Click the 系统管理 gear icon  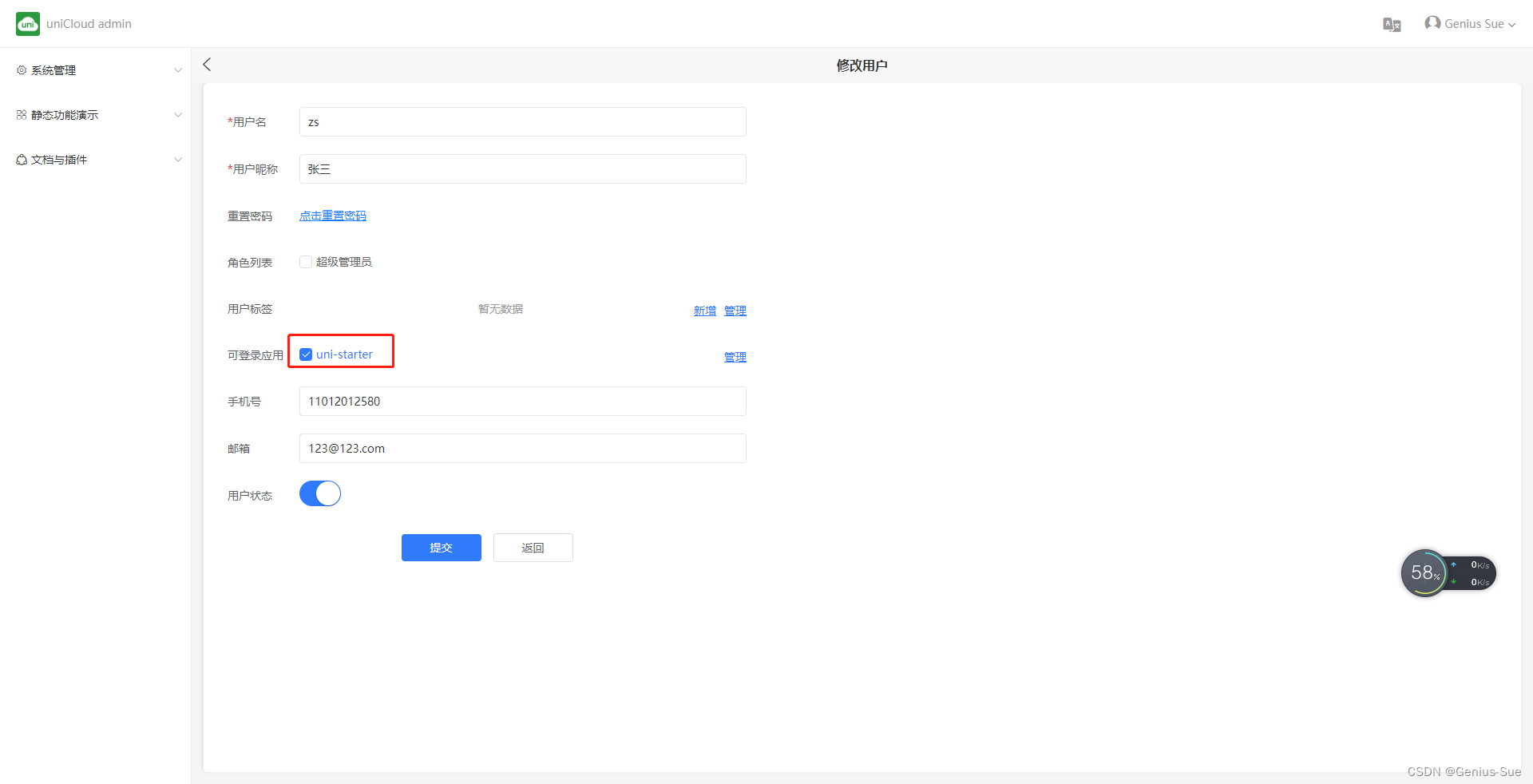point(22,70)
